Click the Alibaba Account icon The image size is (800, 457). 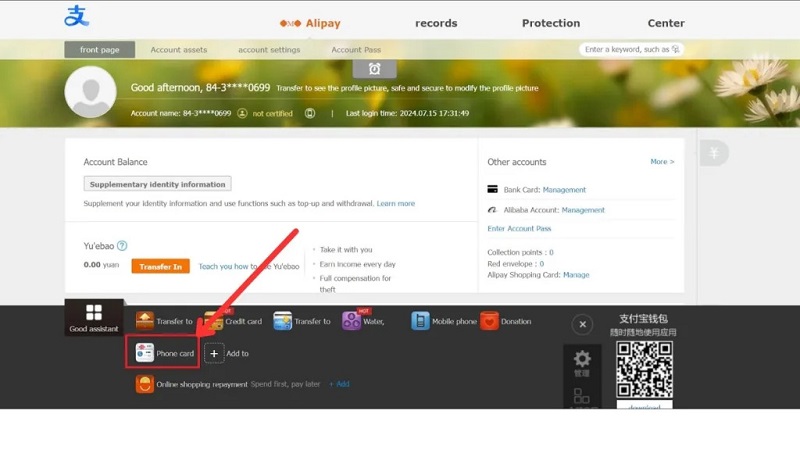coord(492,210)
